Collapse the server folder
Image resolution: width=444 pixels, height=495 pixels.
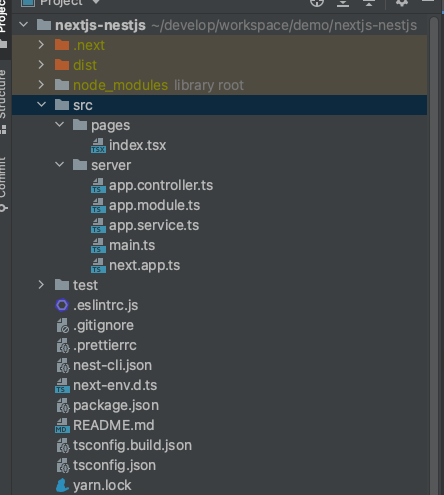point(59,165)
